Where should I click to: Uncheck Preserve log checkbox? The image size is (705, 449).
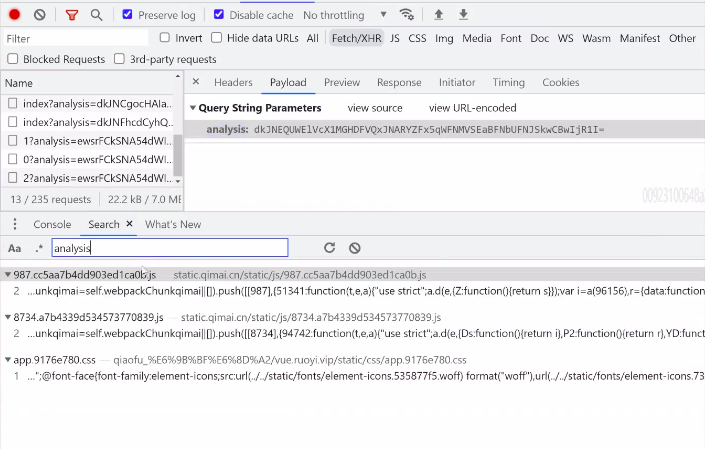pos(128,14)
